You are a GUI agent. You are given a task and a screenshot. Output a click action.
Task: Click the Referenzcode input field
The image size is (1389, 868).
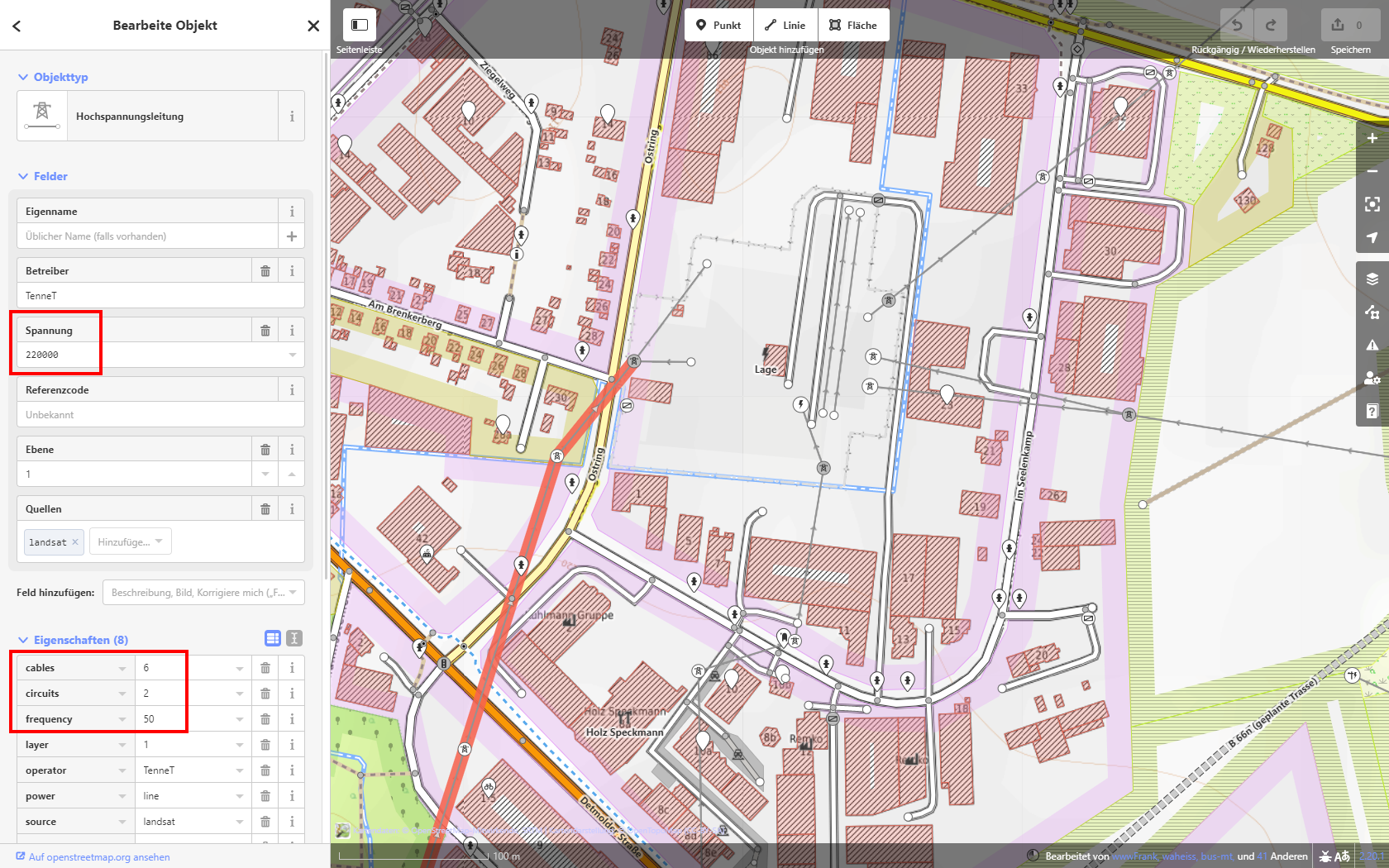160,415
